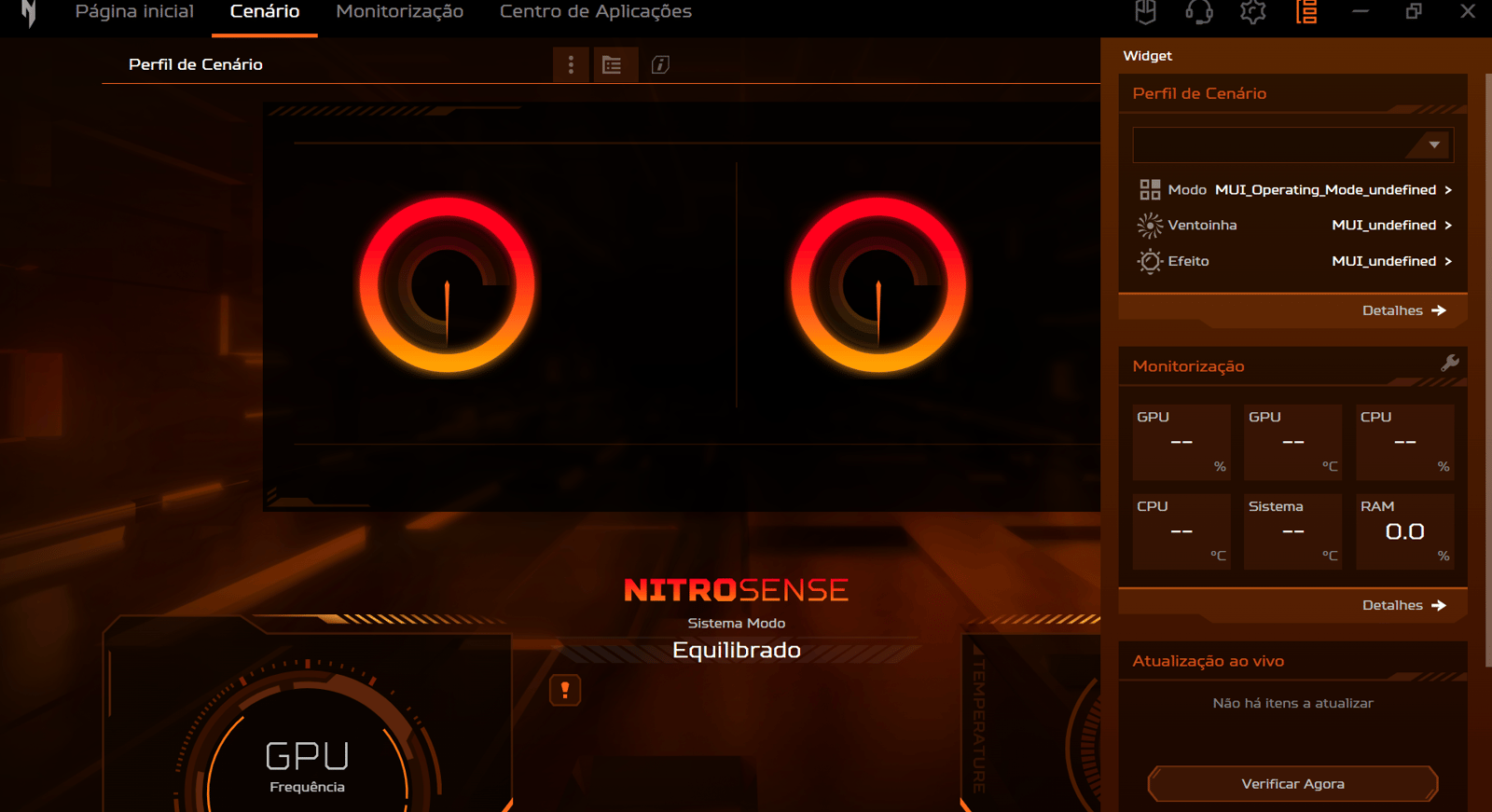
Task: Select the GPU temperature tile
Action: pyautogui.click(x=1292, y=442)
